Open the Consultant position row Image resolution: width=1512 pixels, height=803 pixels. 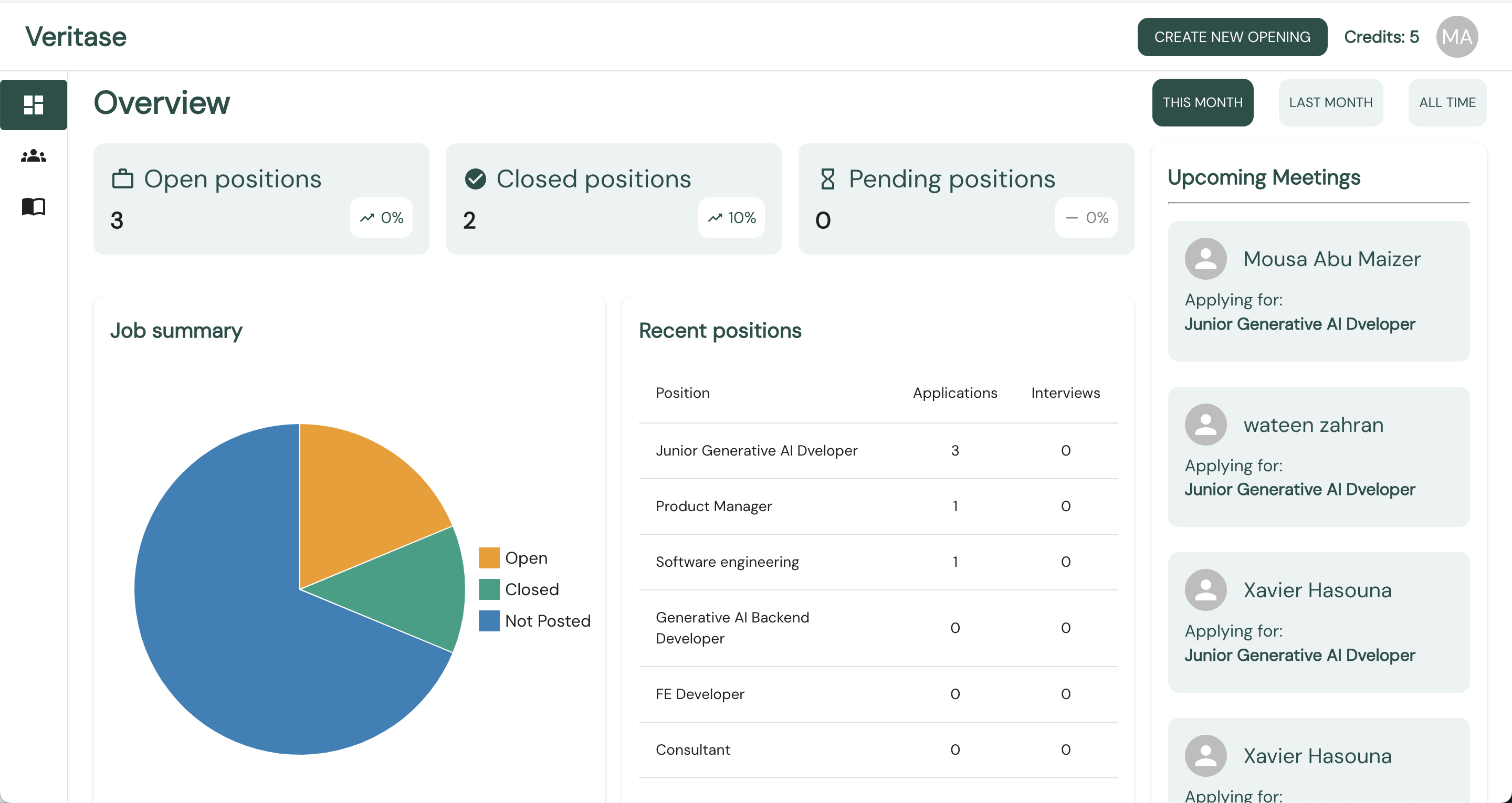(x=877, y=750)
